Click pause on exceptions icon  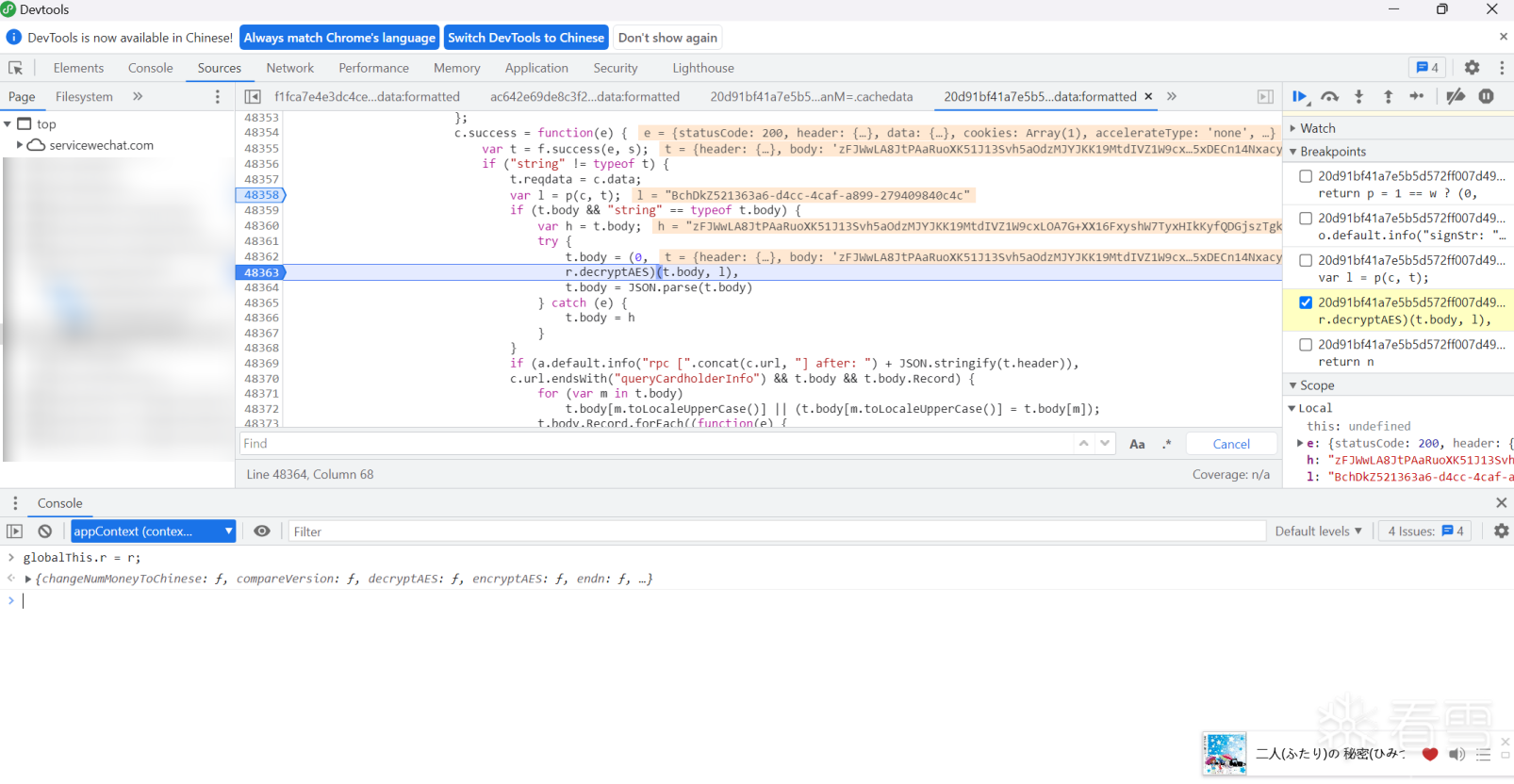pos(1487,96)
